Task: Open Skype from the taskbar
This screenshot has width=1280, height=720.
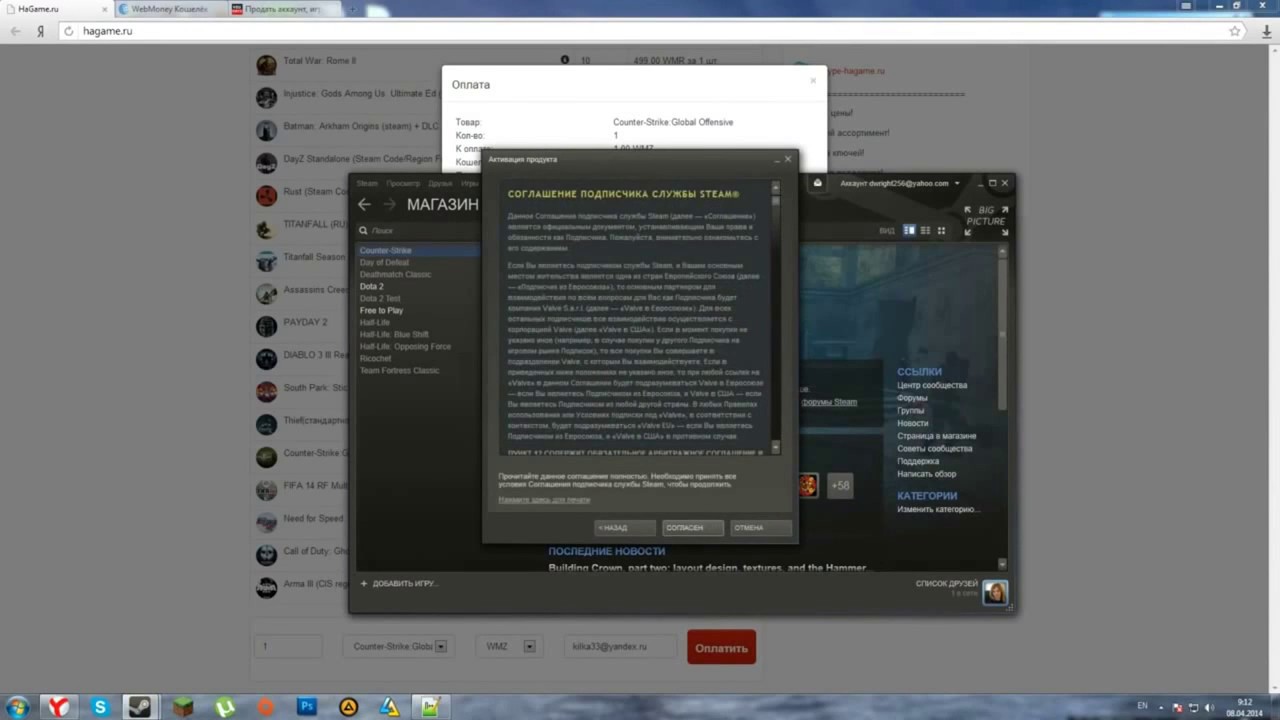Action: click(x=100, y=707)
